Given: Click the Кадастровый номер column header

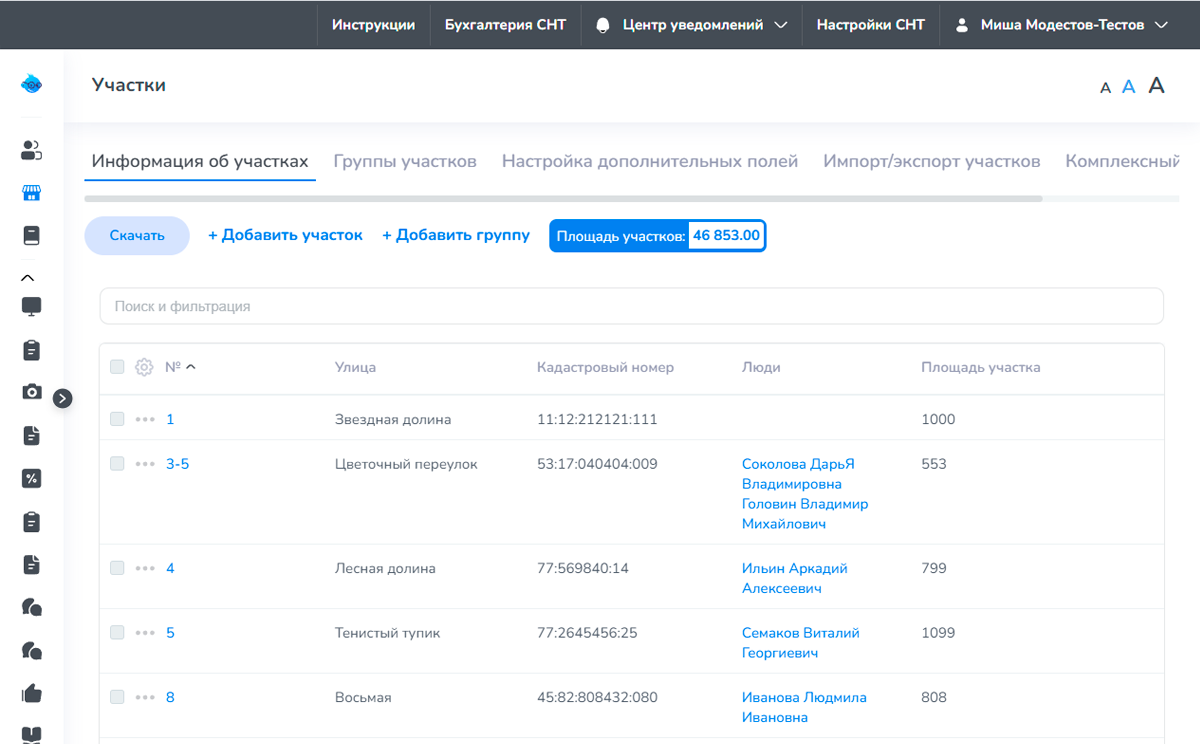Looking at the screenshot, I should click(x=605, y=367).
